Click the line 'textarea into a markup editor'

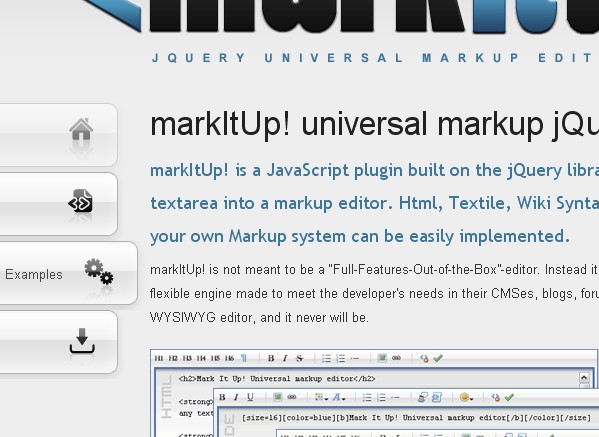click(374, 203)
